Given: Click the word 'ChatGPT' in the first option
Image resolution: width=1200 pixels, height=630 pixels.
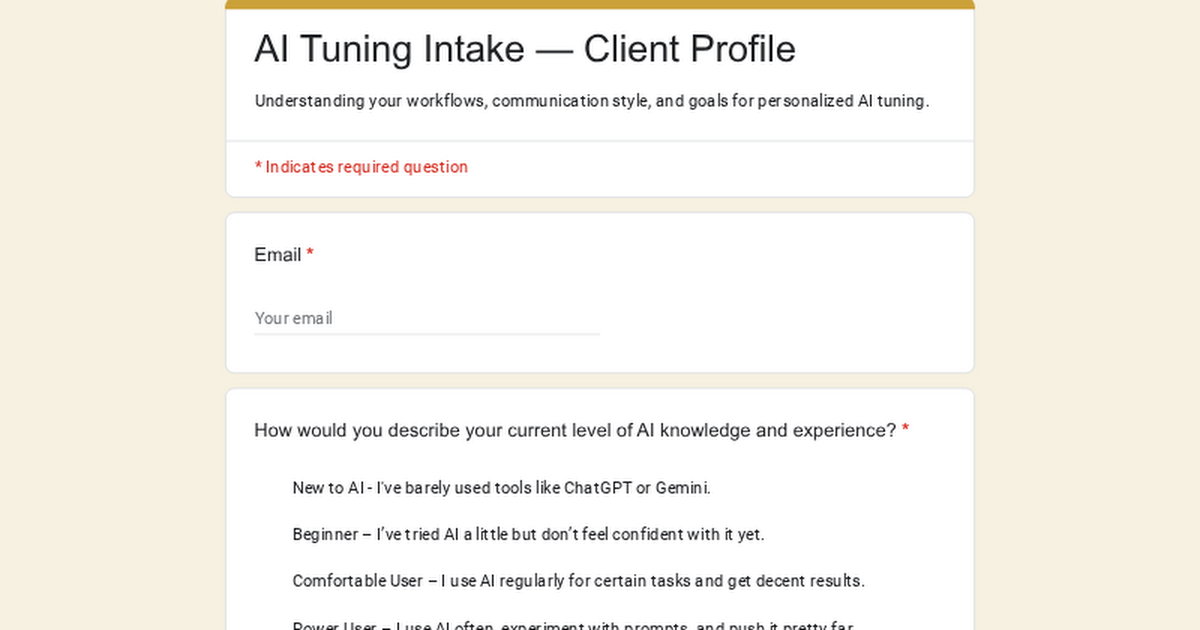Looking at the screenshot, I should 597,488.
